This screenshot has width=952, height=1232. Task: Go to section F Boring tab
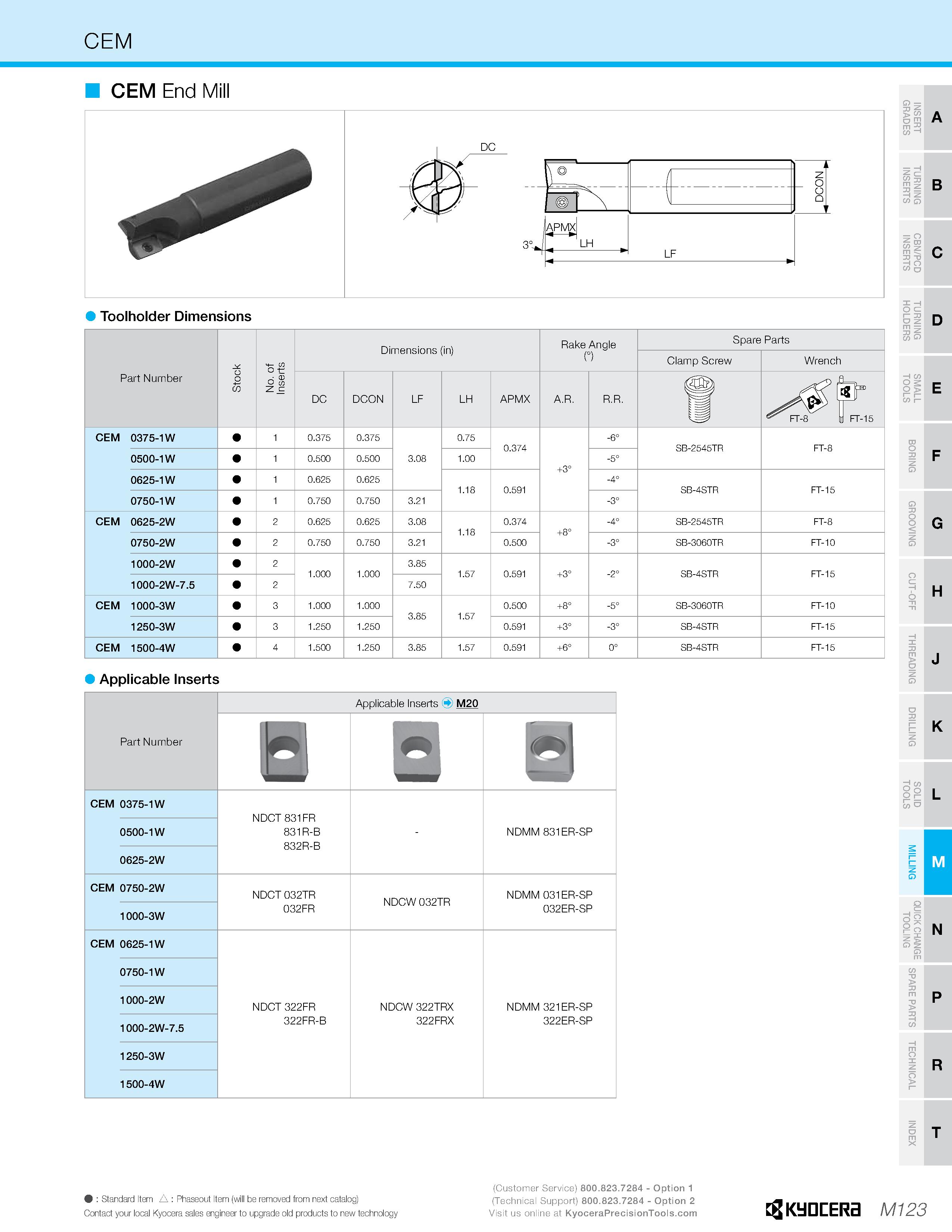(925, 456)
